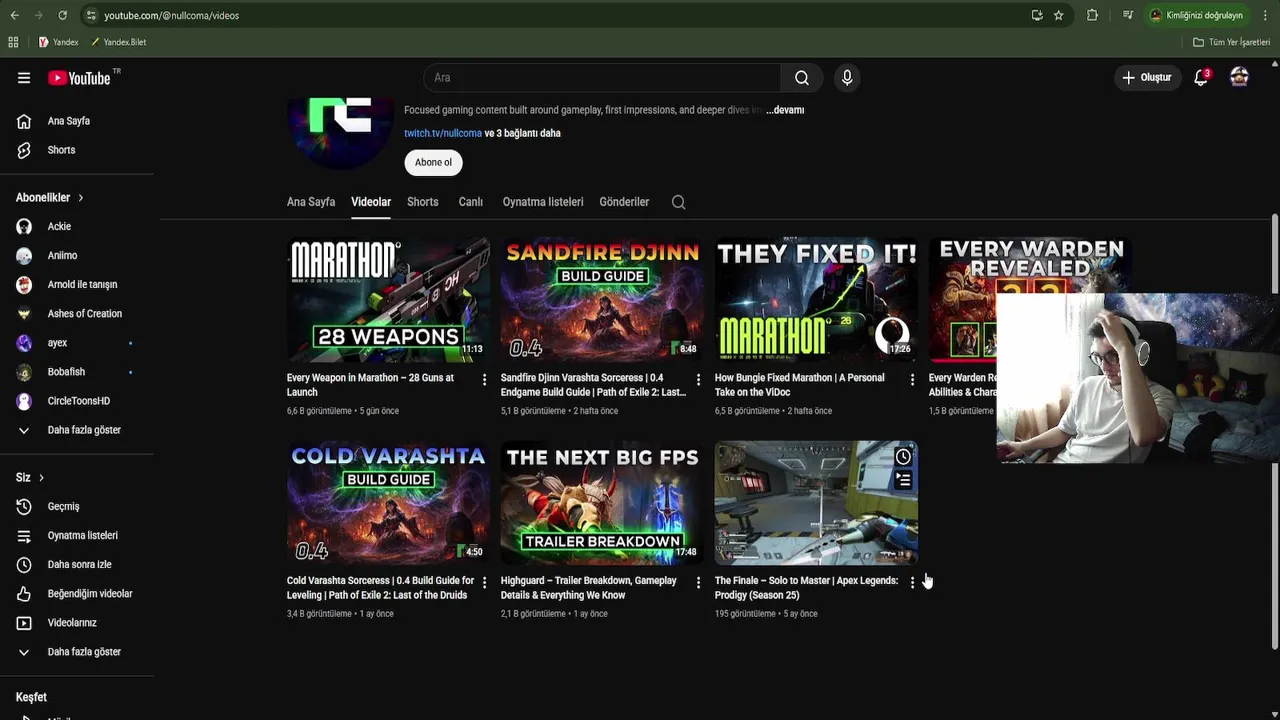Image resolution: width=1280 pixels, height=720 pixels.
Task: Open options for Cold Varashta Sorceress video
Action: [x=484, y=583]
